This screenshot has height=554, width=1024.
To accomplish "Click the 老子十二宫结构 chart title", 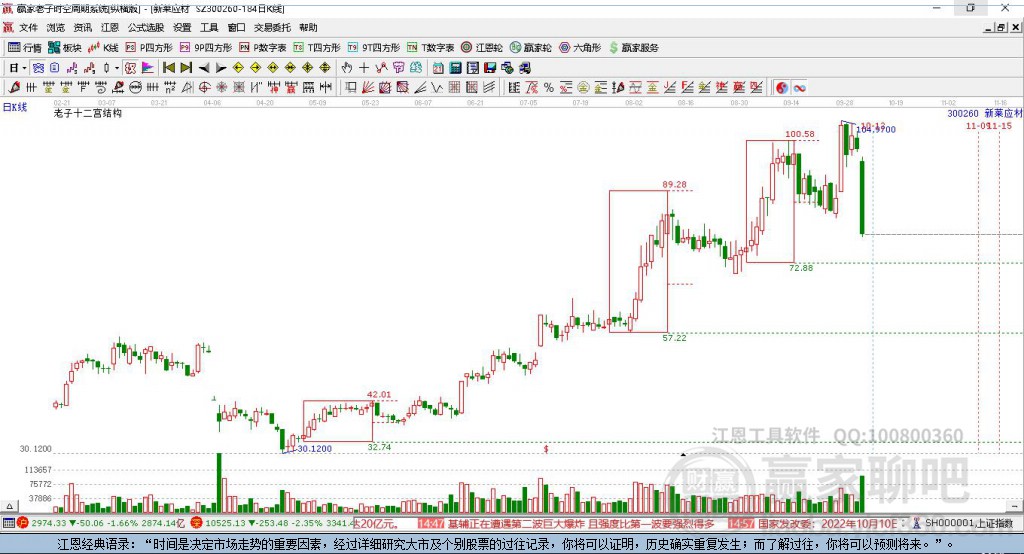I will (88, 113).
